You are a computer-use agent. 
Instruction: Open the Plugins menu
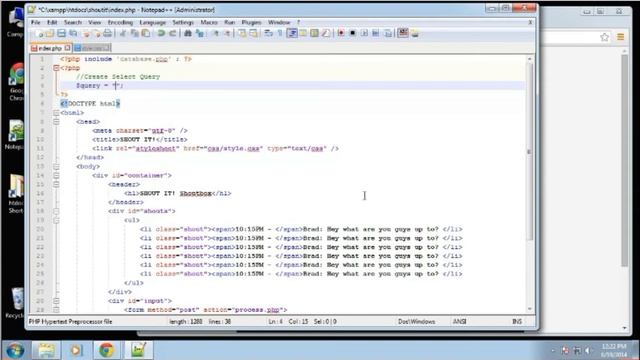[251, 22]
